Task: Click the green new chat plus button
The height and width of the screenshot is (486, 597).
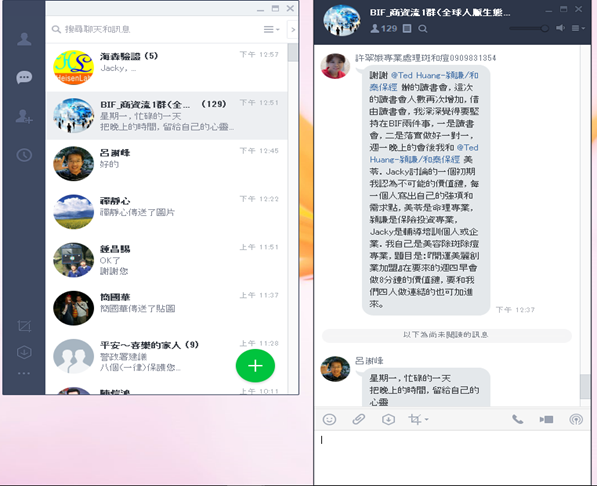Action: click(x=255, y=366)
